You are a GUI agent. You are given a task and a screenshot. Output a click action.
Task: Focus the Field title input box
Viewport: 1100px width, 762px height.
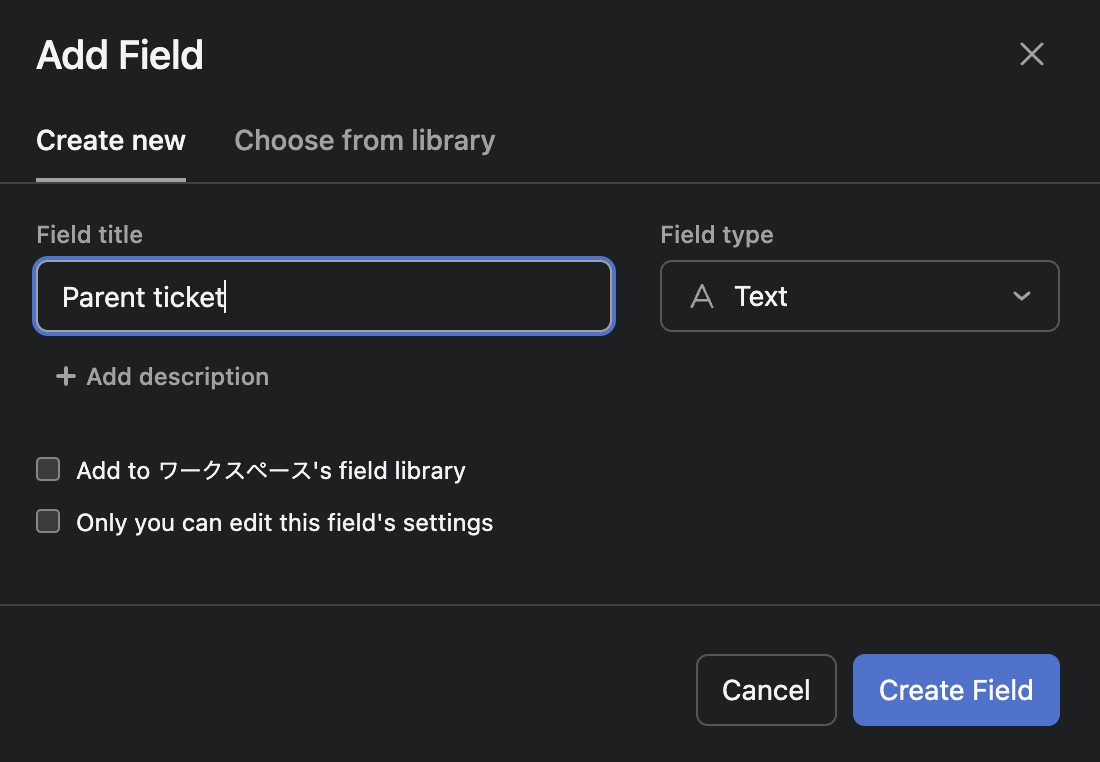click(x=323, y=296)
